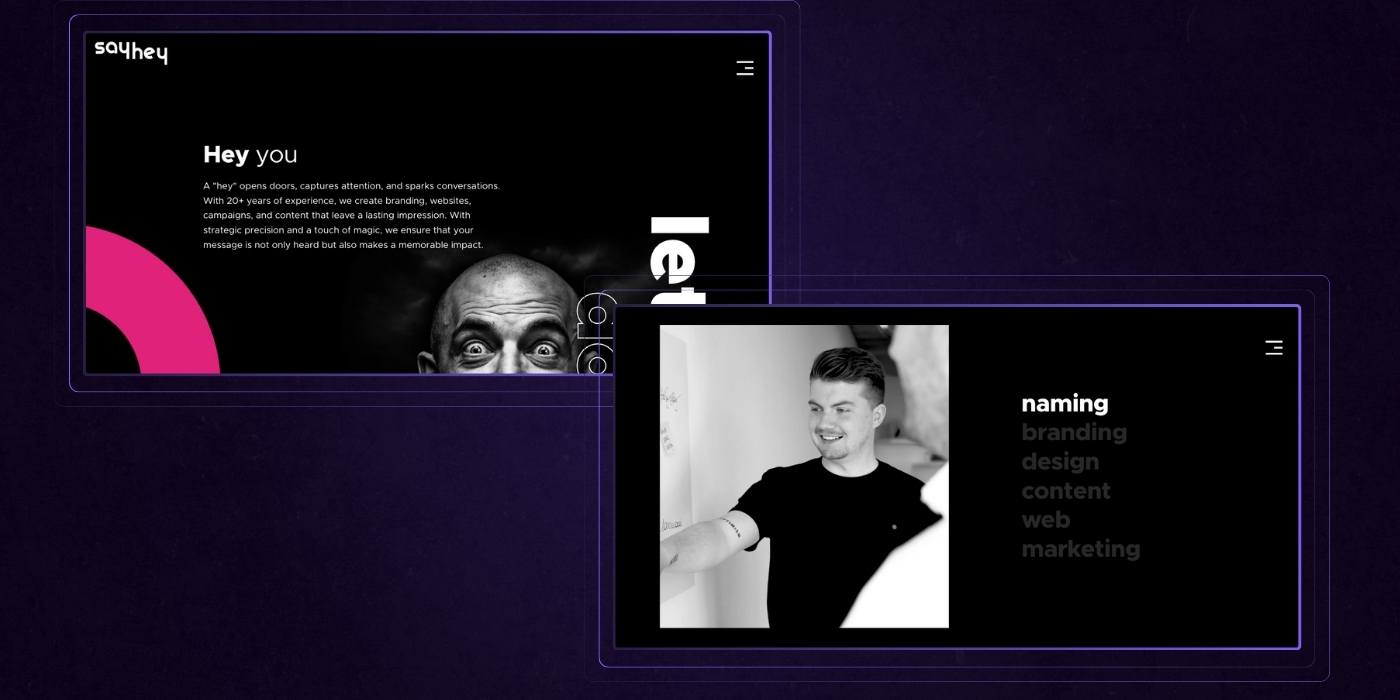Click the sayhey logo
Viewport: 1400px width, 700px height.
(x=131, y=51)
